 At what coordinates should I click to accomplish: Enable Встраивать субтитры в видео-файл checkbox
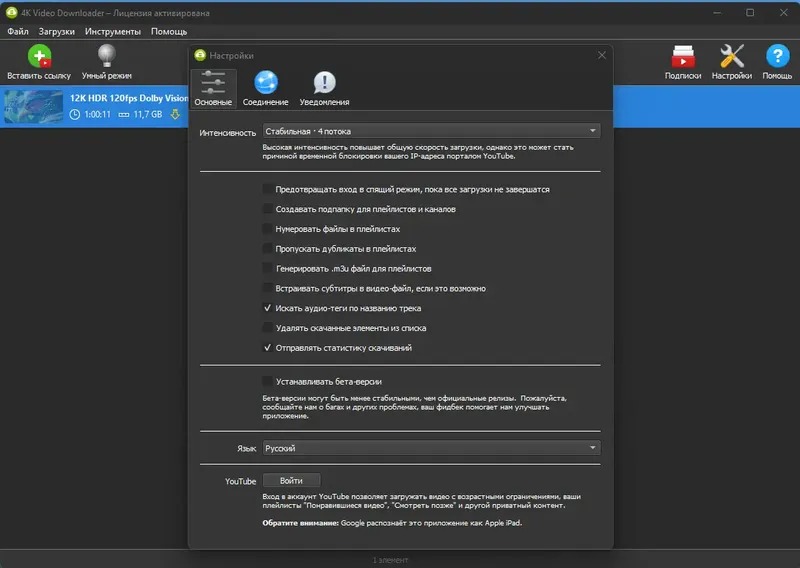(267, 288)
